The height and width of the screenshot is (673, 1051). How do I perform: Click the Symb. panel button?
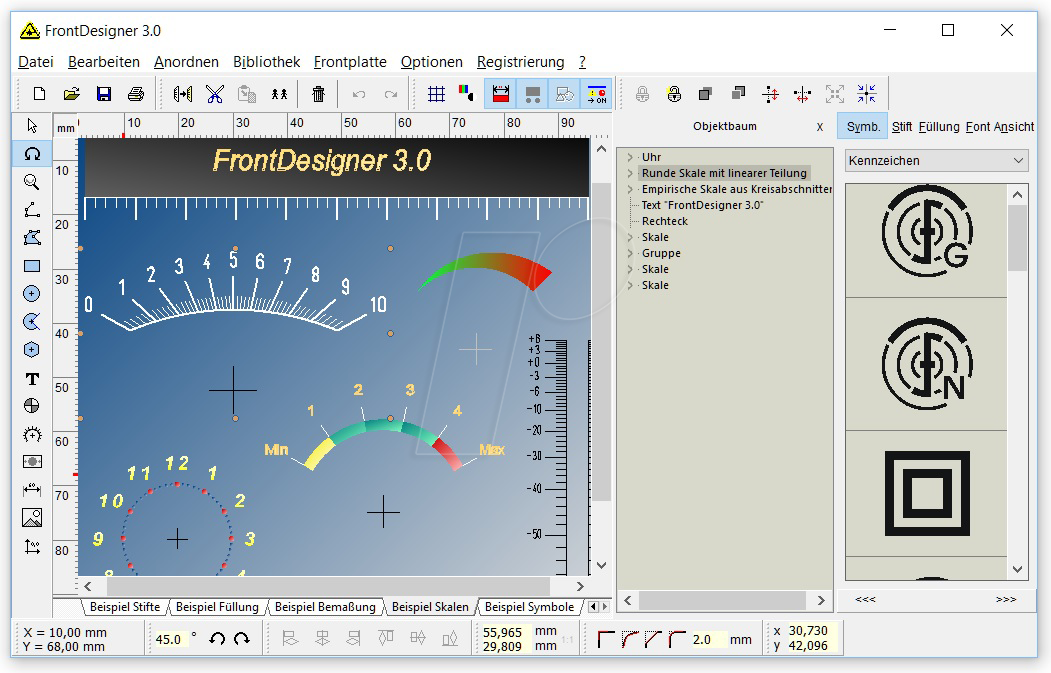(862, 127)
